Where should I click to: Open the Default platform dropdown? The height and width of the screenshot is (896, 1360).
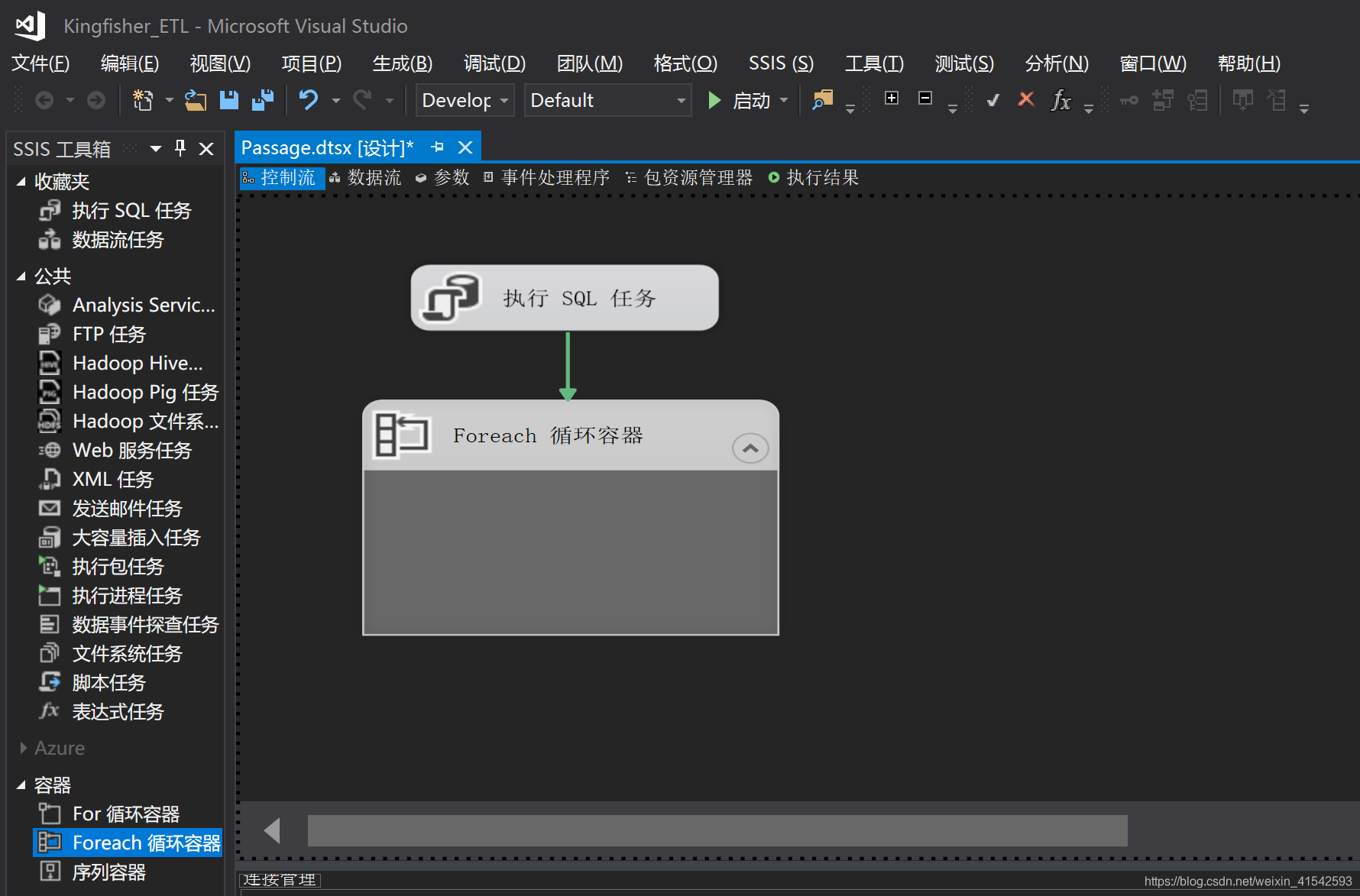coord(607,100)
